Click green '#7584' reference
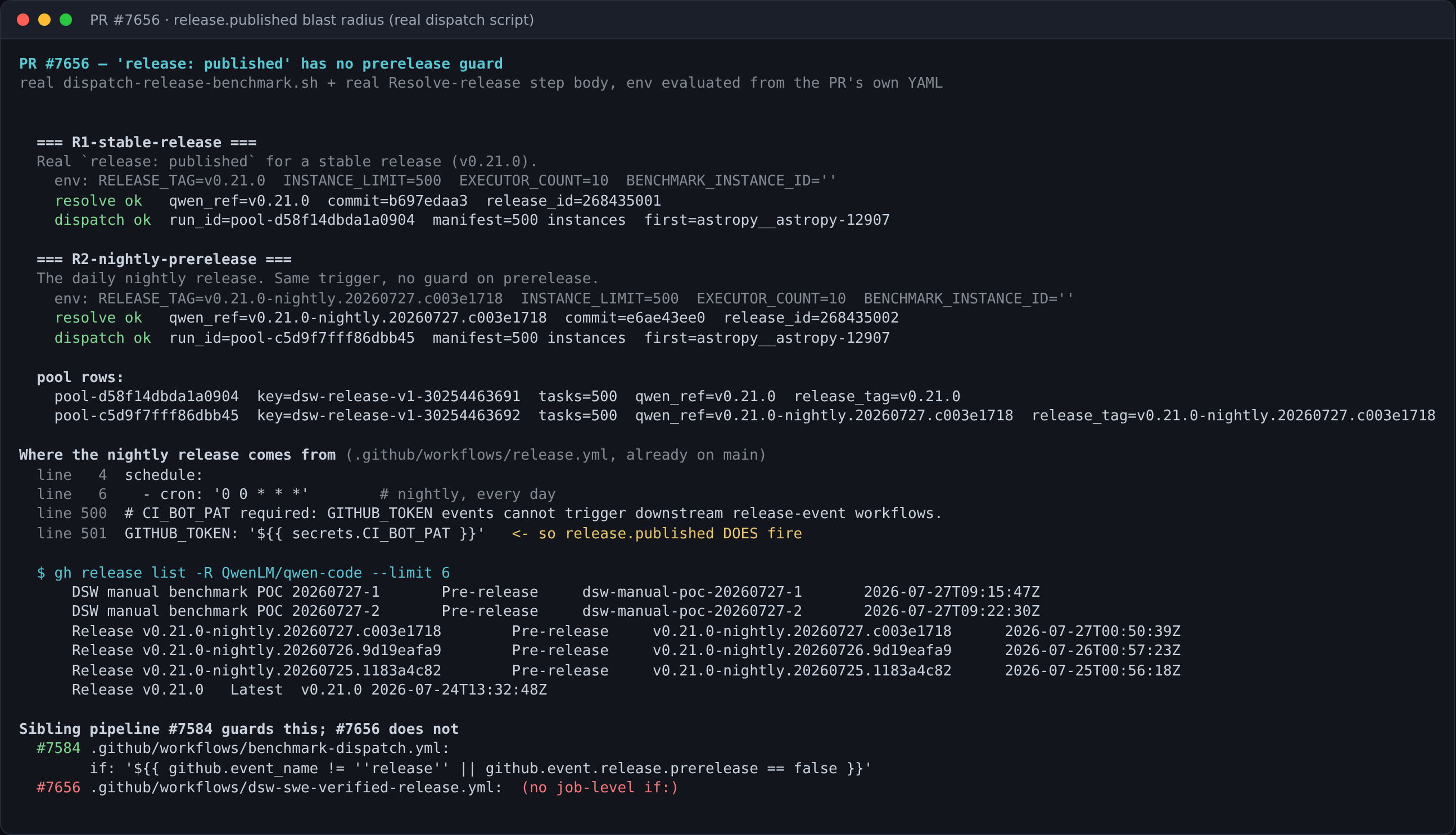Screen dimensions: 1456x835 point(58,748)
